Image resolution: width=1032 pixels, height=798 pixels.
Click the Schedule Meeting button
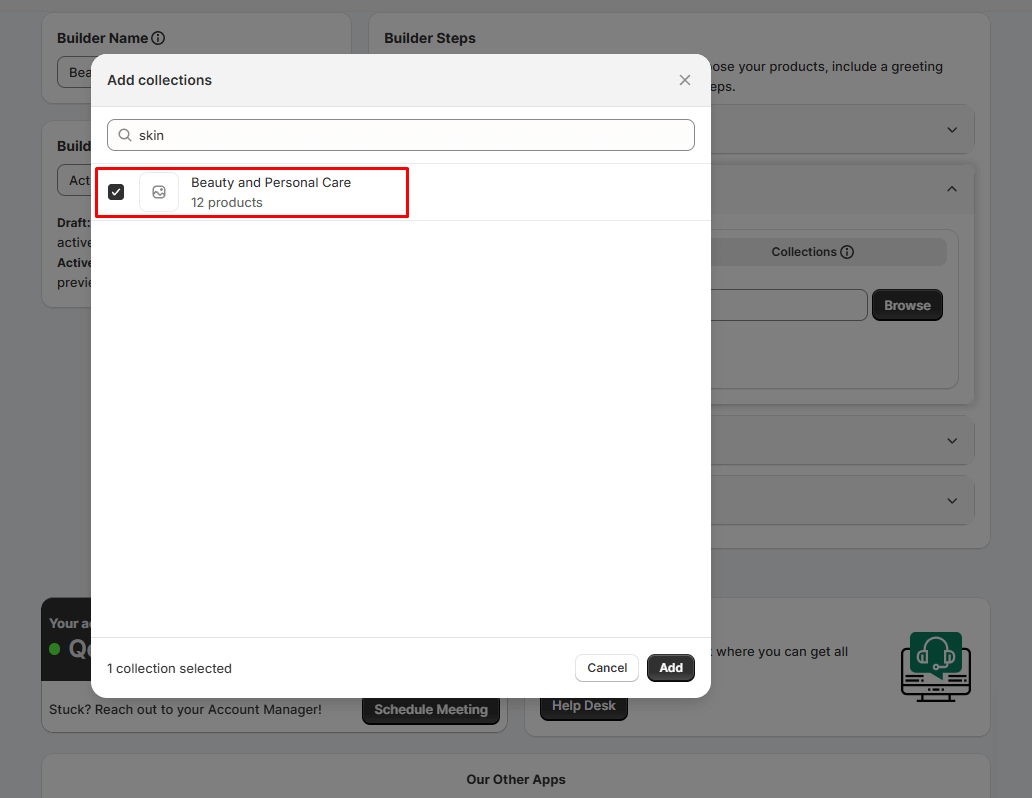click(x=431, y=710)
